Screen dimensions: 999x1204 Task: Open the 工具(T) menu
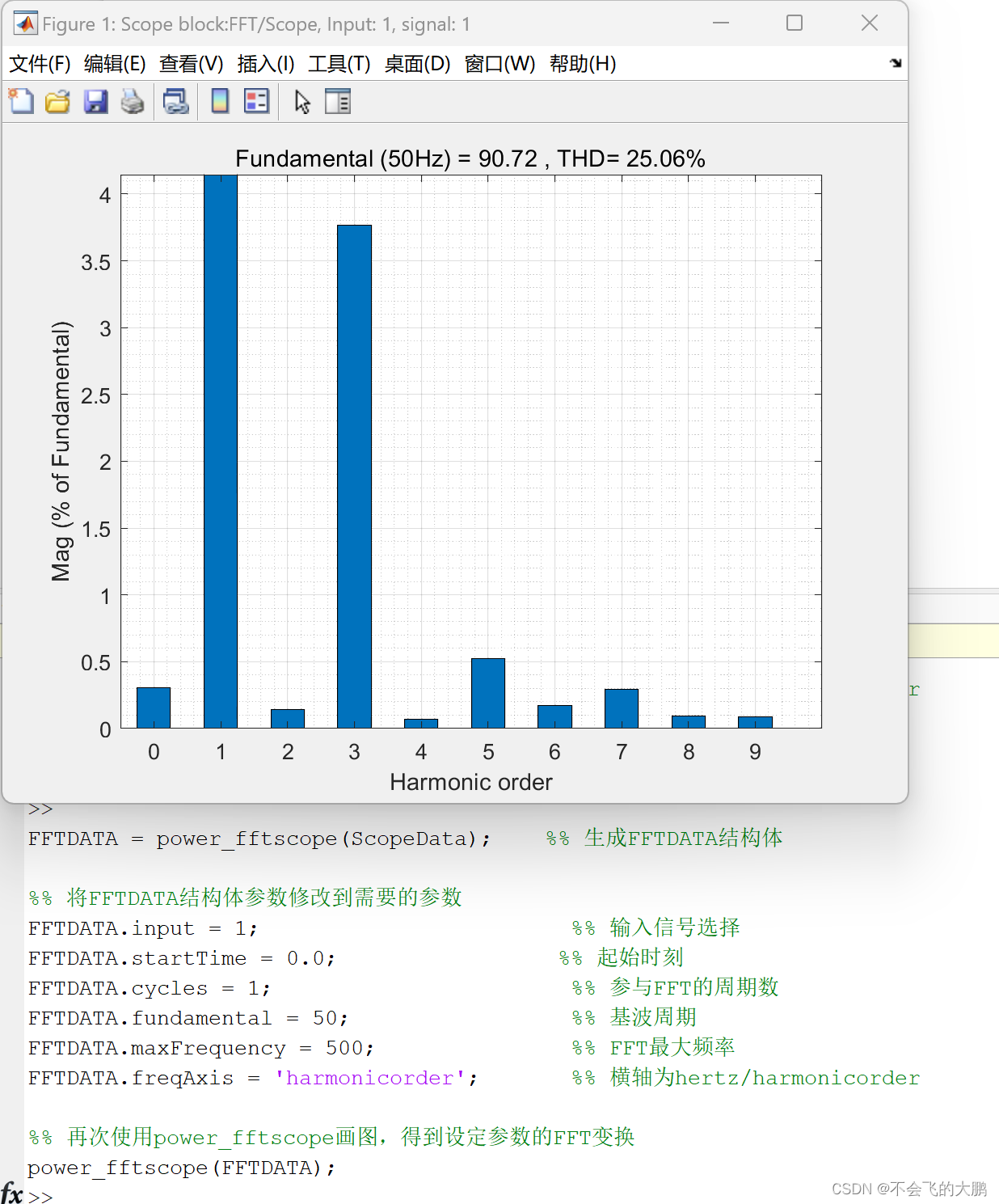pyautogui.click(x=339, y=63)
